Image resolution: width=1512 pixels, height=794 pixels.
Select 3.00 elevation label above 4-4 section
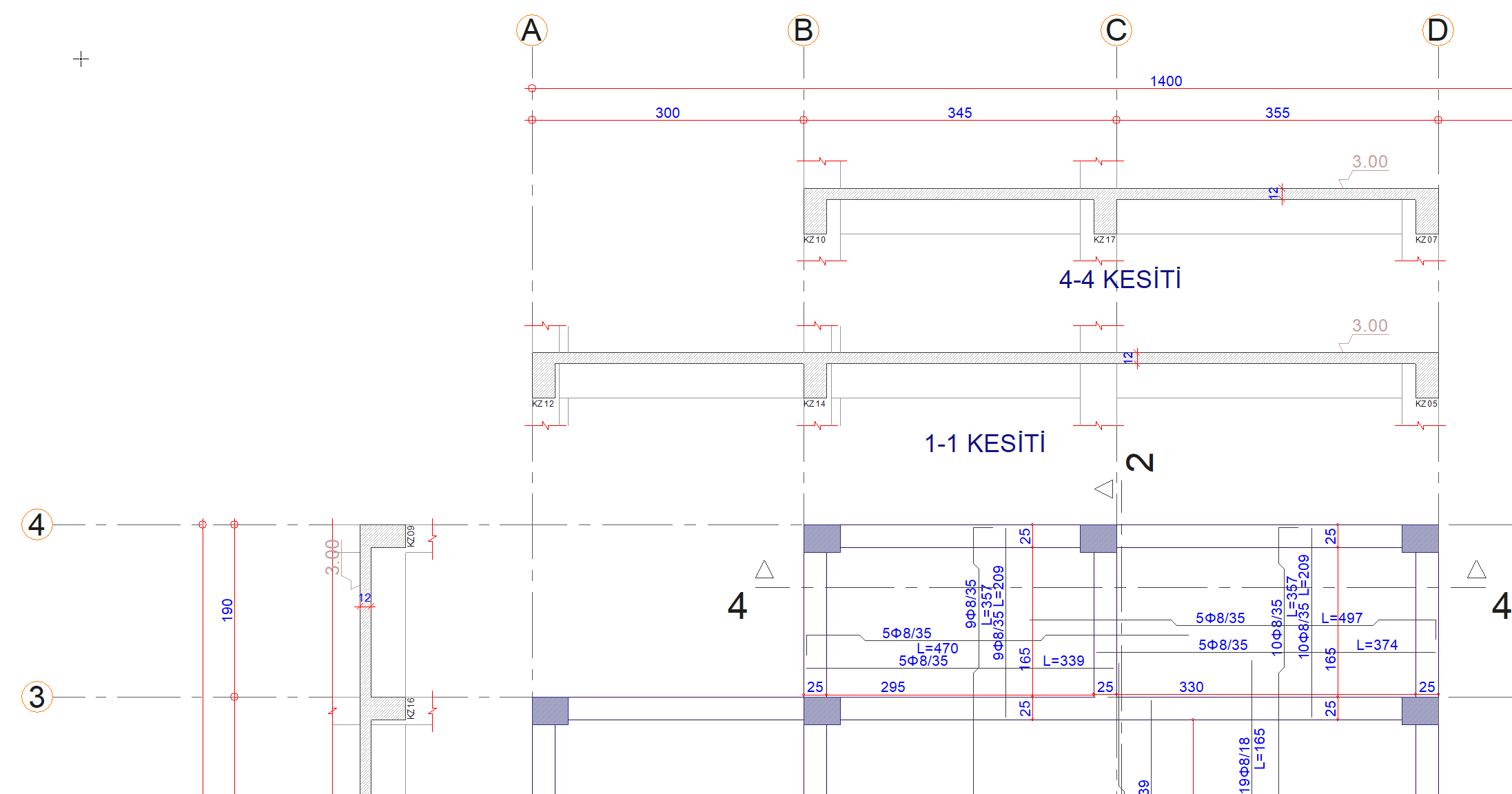click(1369, 162)
